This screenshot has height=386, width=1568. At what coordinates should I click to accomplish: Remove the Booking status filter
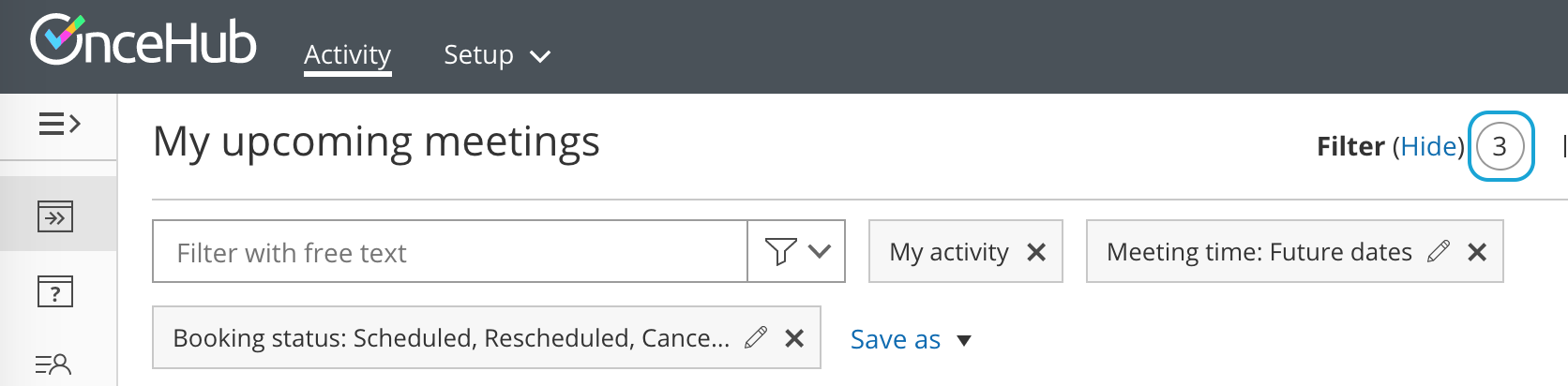(x=794, y=338)
